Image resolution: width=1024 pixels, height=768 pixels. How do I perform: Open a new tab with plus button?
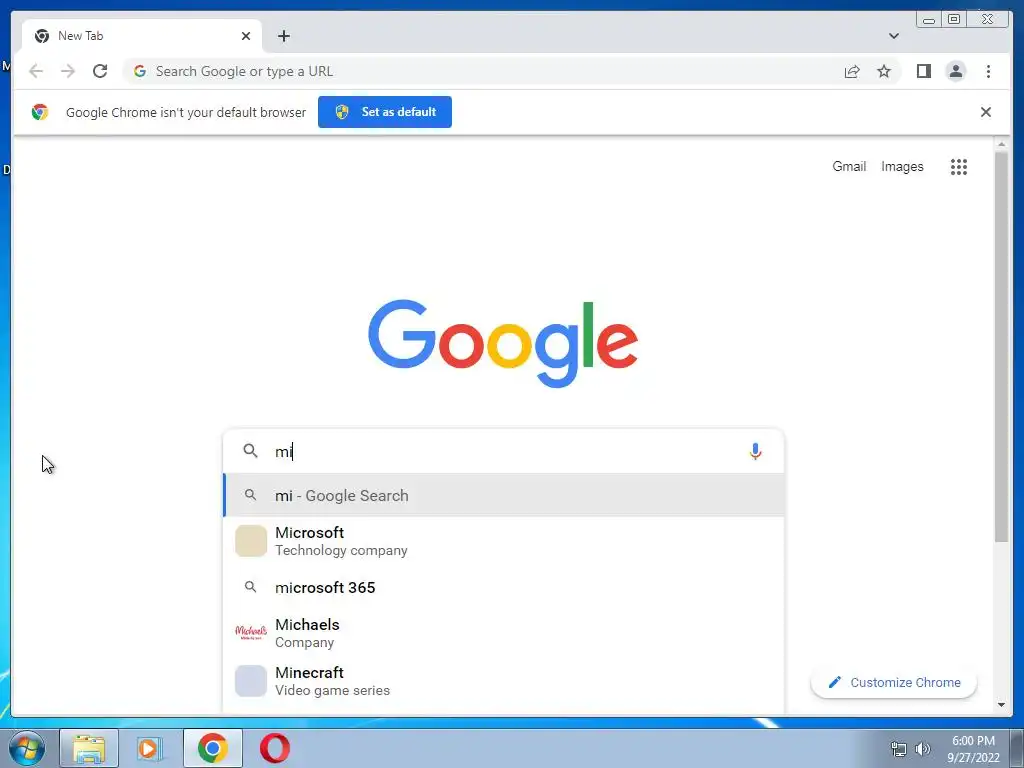tap(283, 36)
